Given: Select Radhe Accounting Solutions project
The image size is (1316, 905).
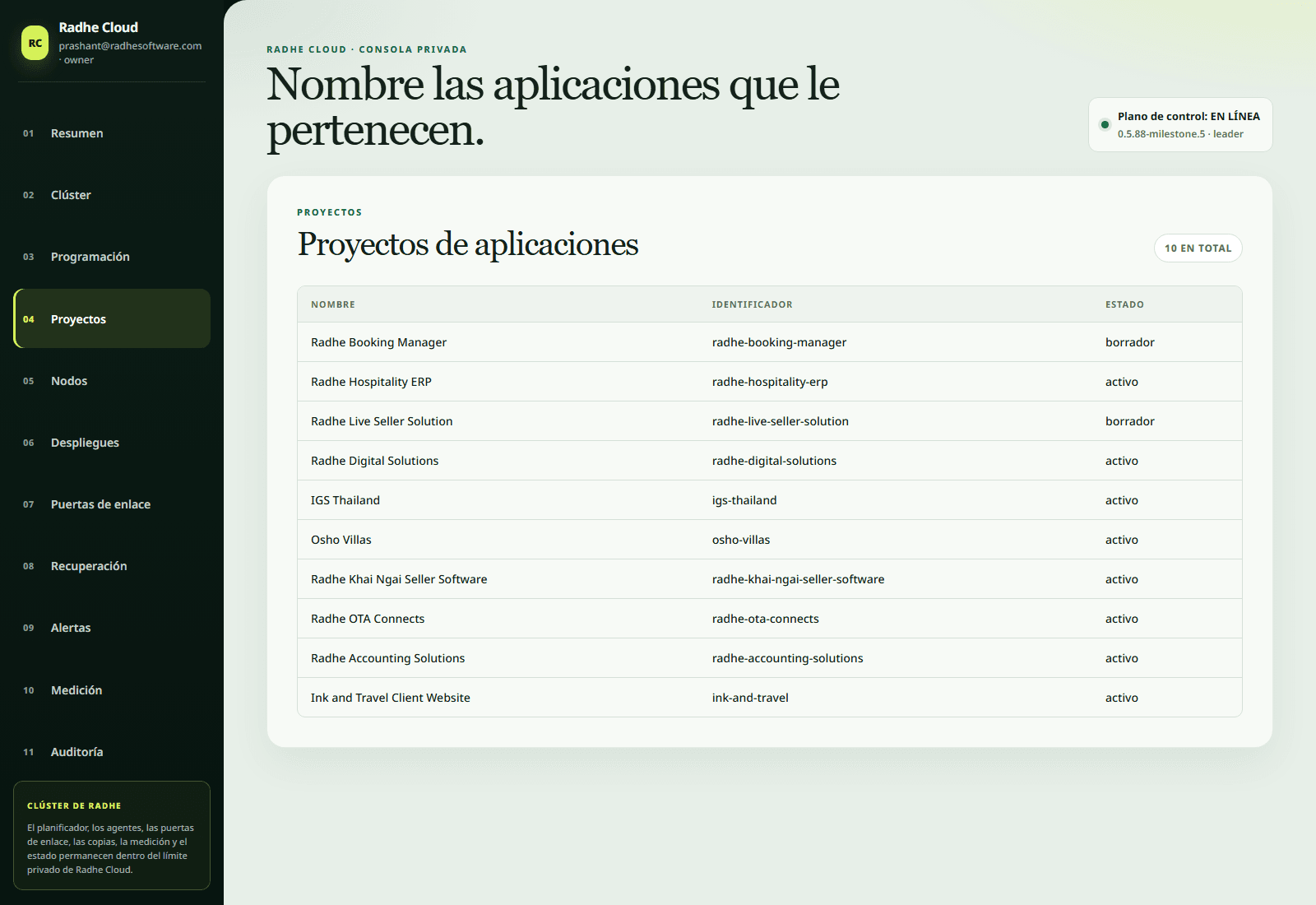Looking at the screenshot, I should point(770,658).
